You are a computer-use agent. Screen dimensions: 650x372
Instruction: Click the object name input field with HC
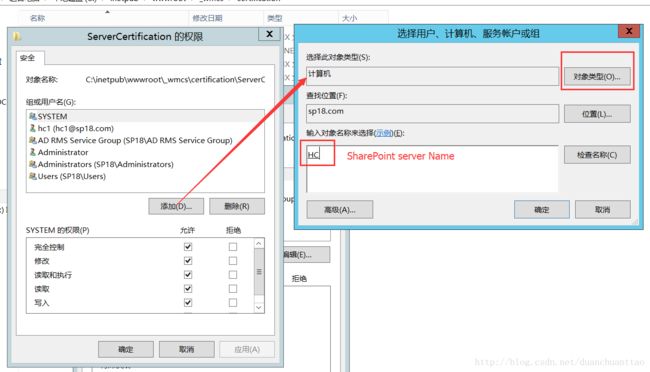[432, 168]
